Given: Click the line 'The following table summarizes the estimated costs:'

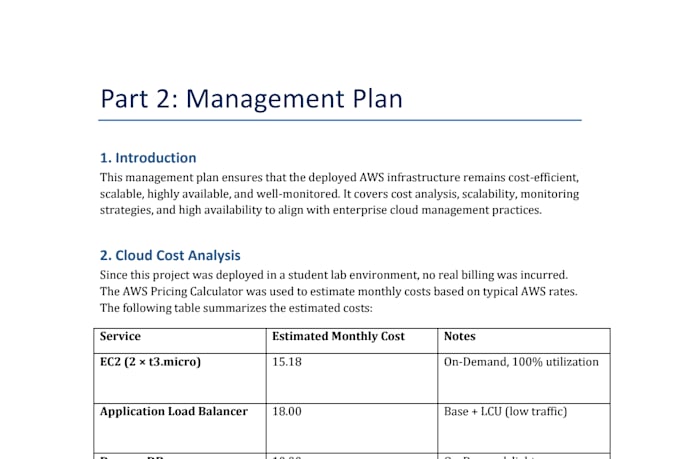Looking at the screenshot, I should [236, 308].
